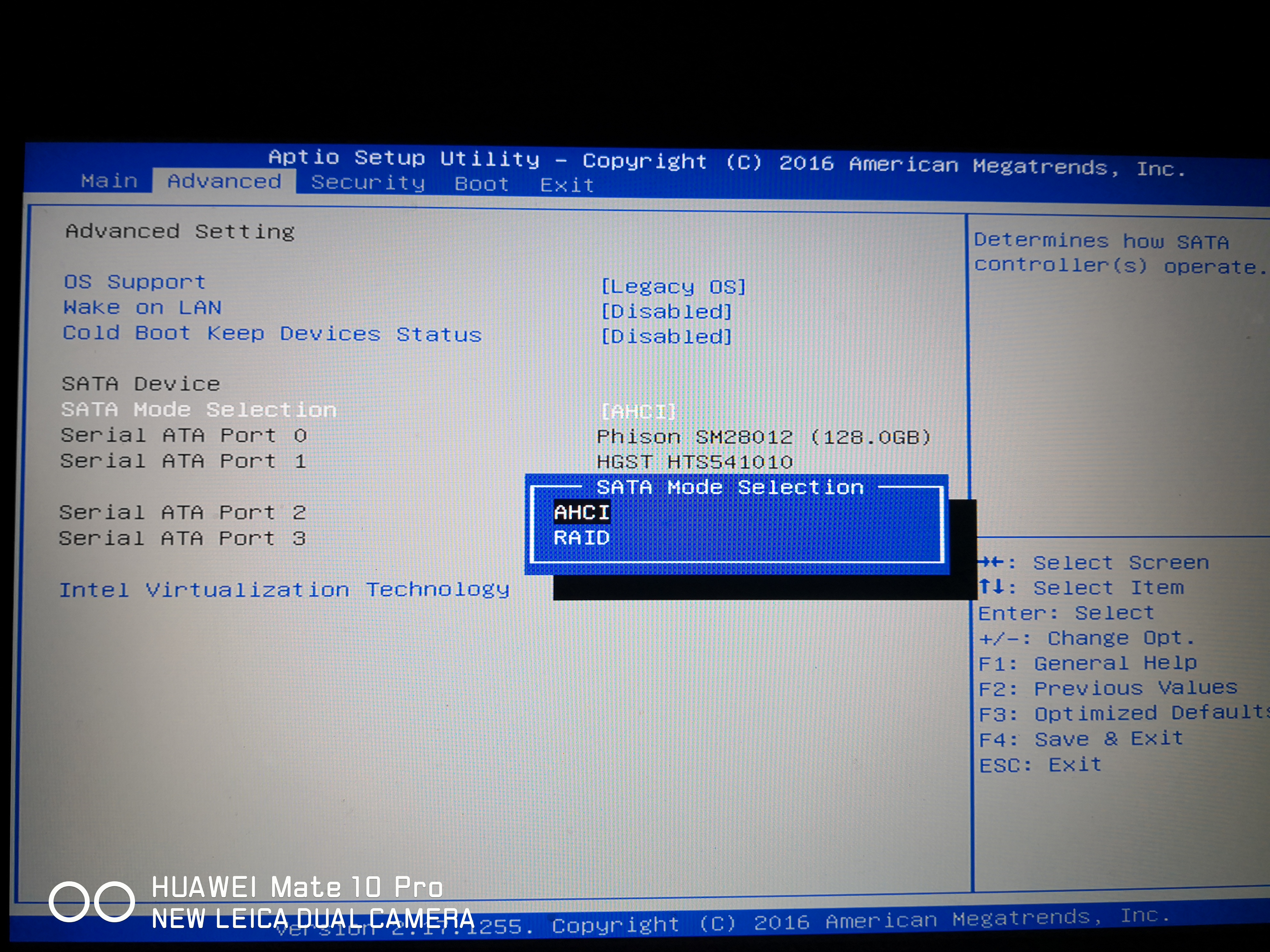Switch to the Security tab
This screenshot has height=952, width=1270.
368,183
